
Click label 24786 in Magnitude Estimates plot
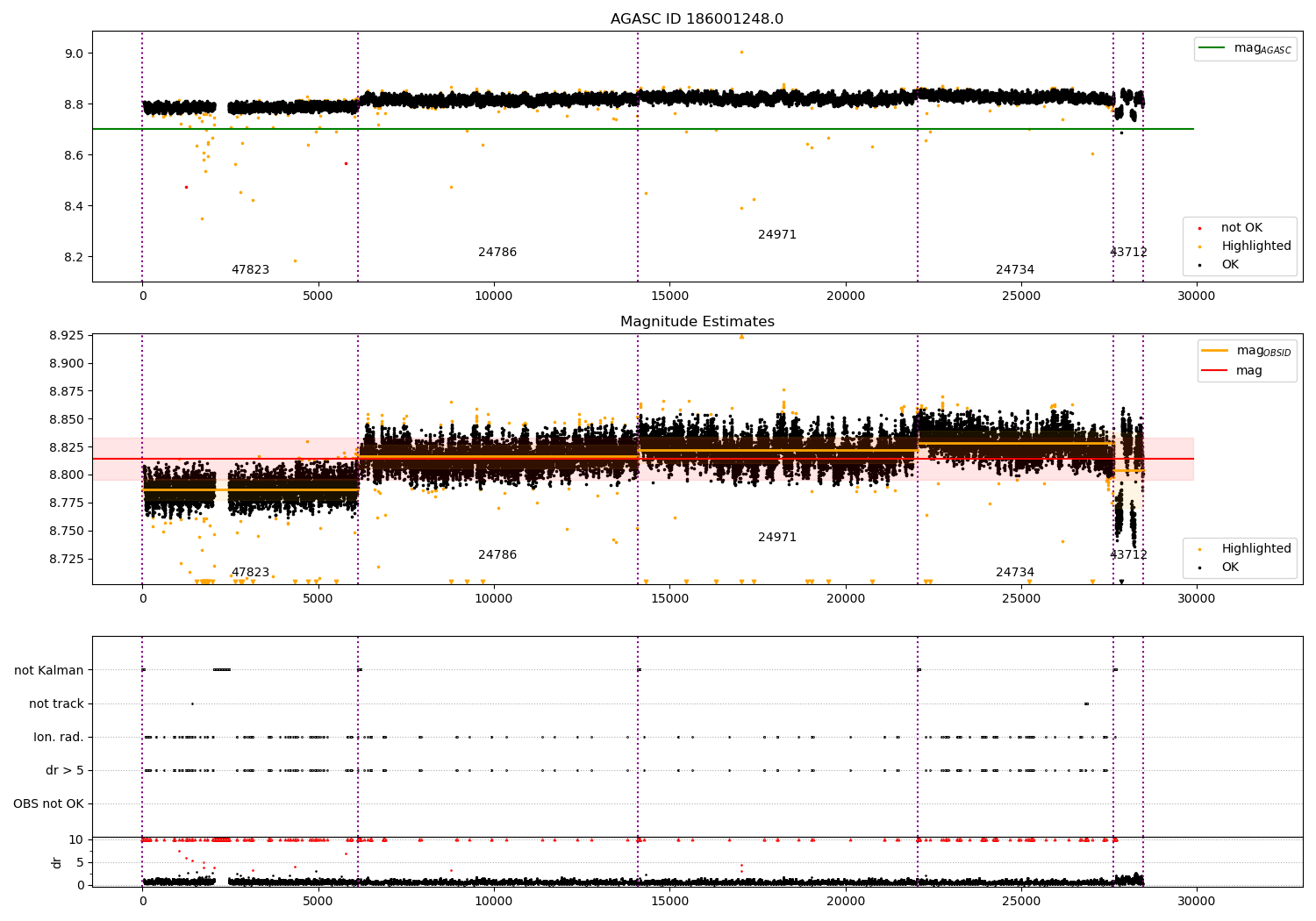pyautogui.click(x=497, y=555)
